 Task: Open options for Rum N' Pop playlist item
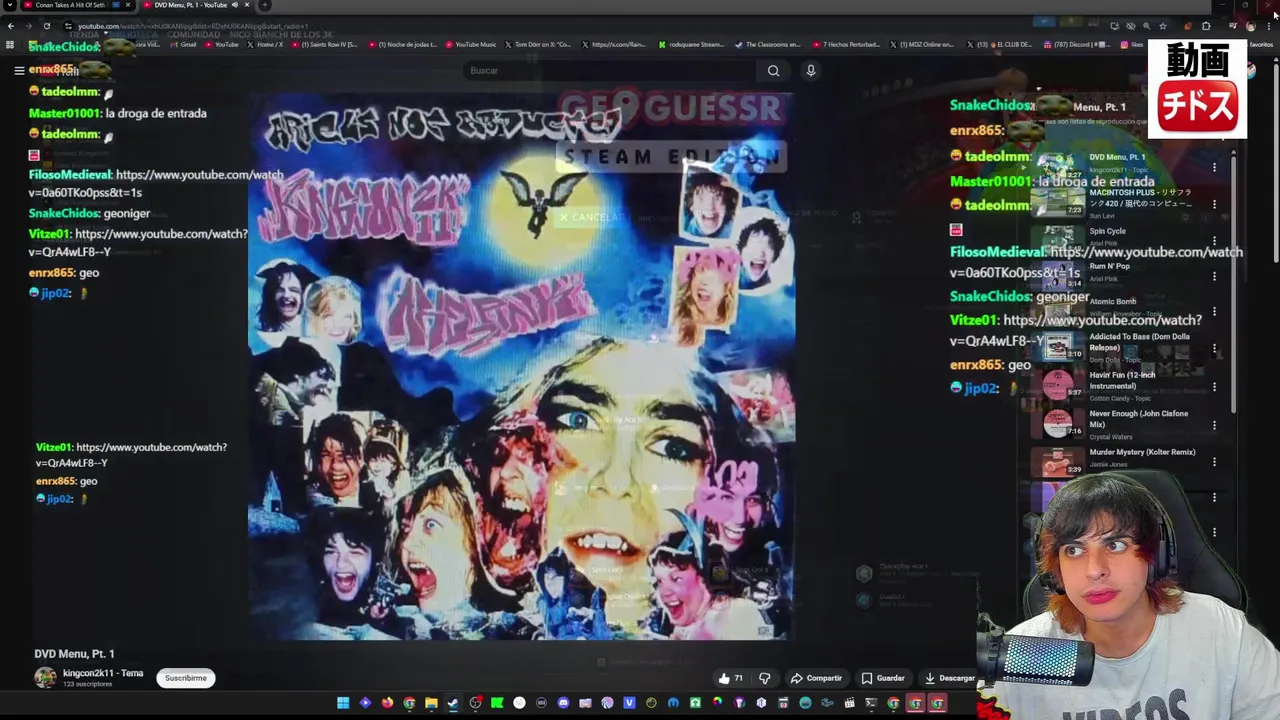click(1214, 276)
